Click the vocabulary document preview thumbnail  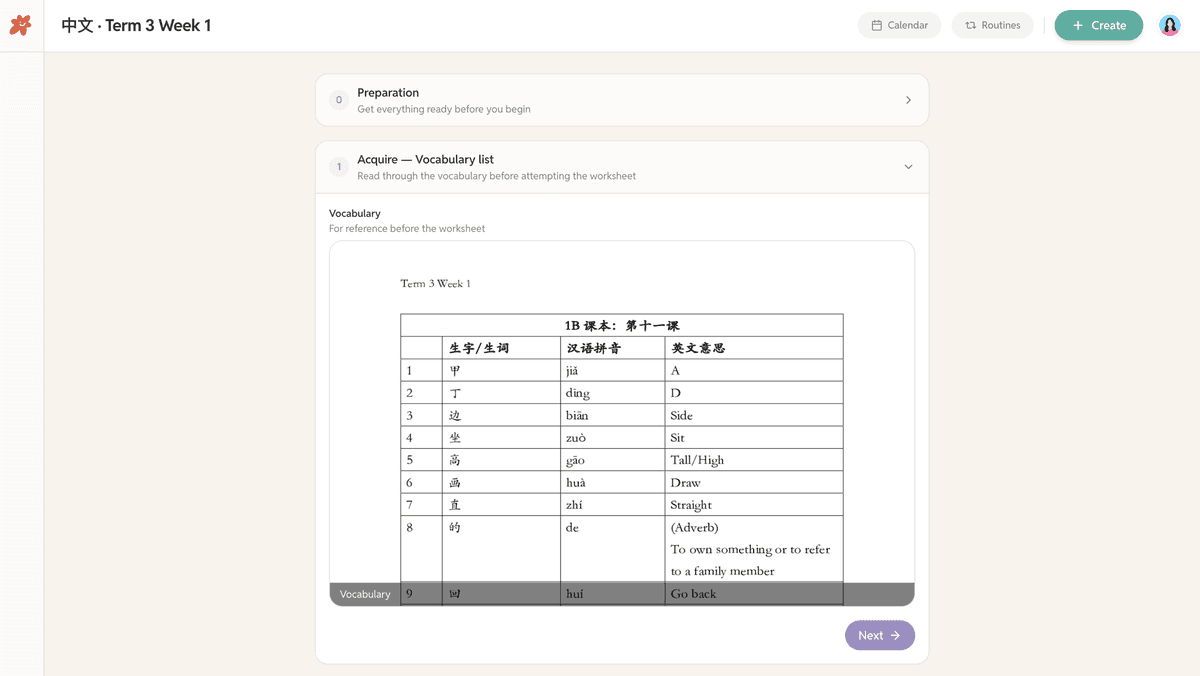622,423
